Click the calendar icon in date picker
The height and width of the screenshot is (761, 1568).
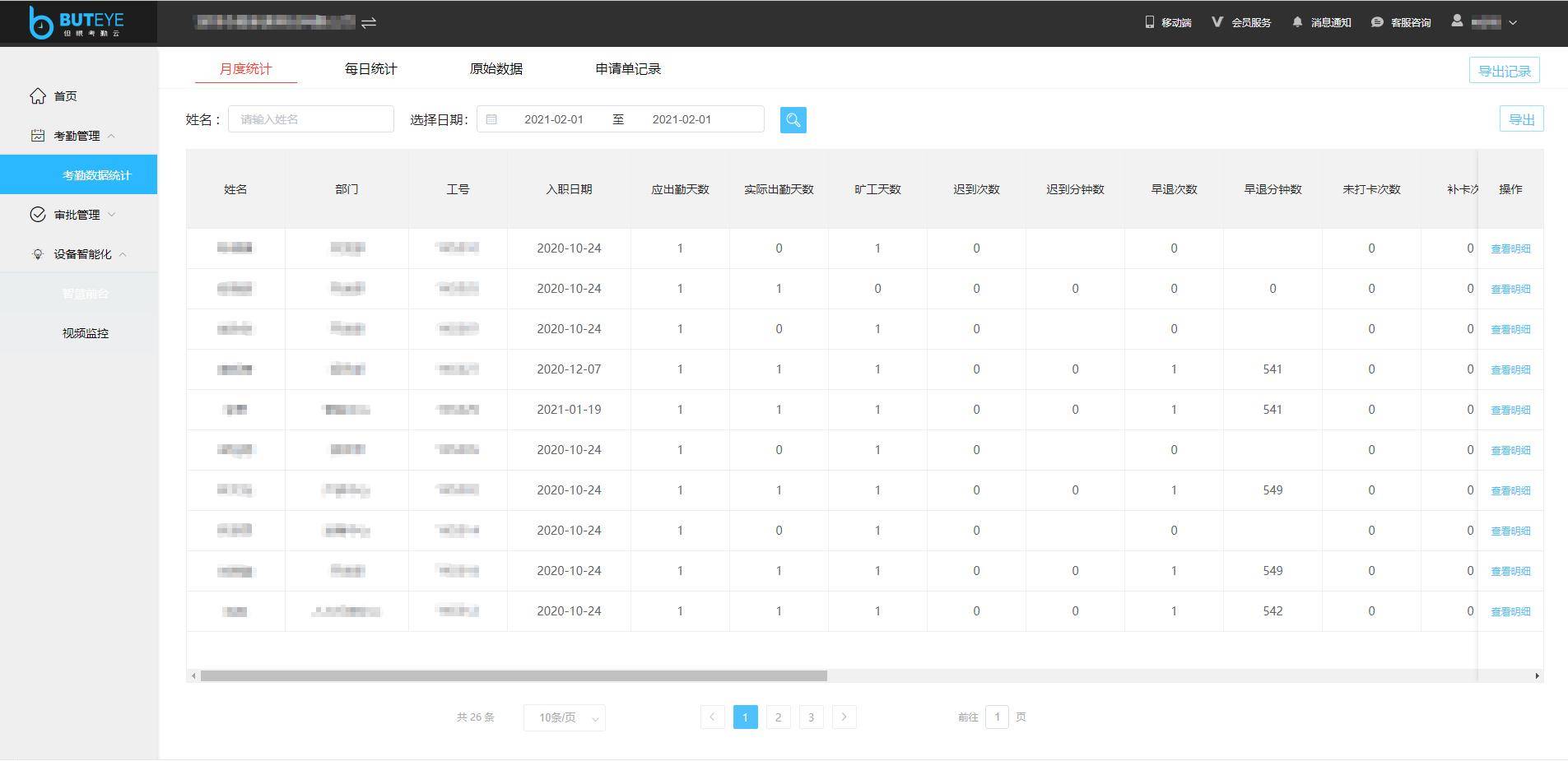pyautogui.click(x=491, y=119)
